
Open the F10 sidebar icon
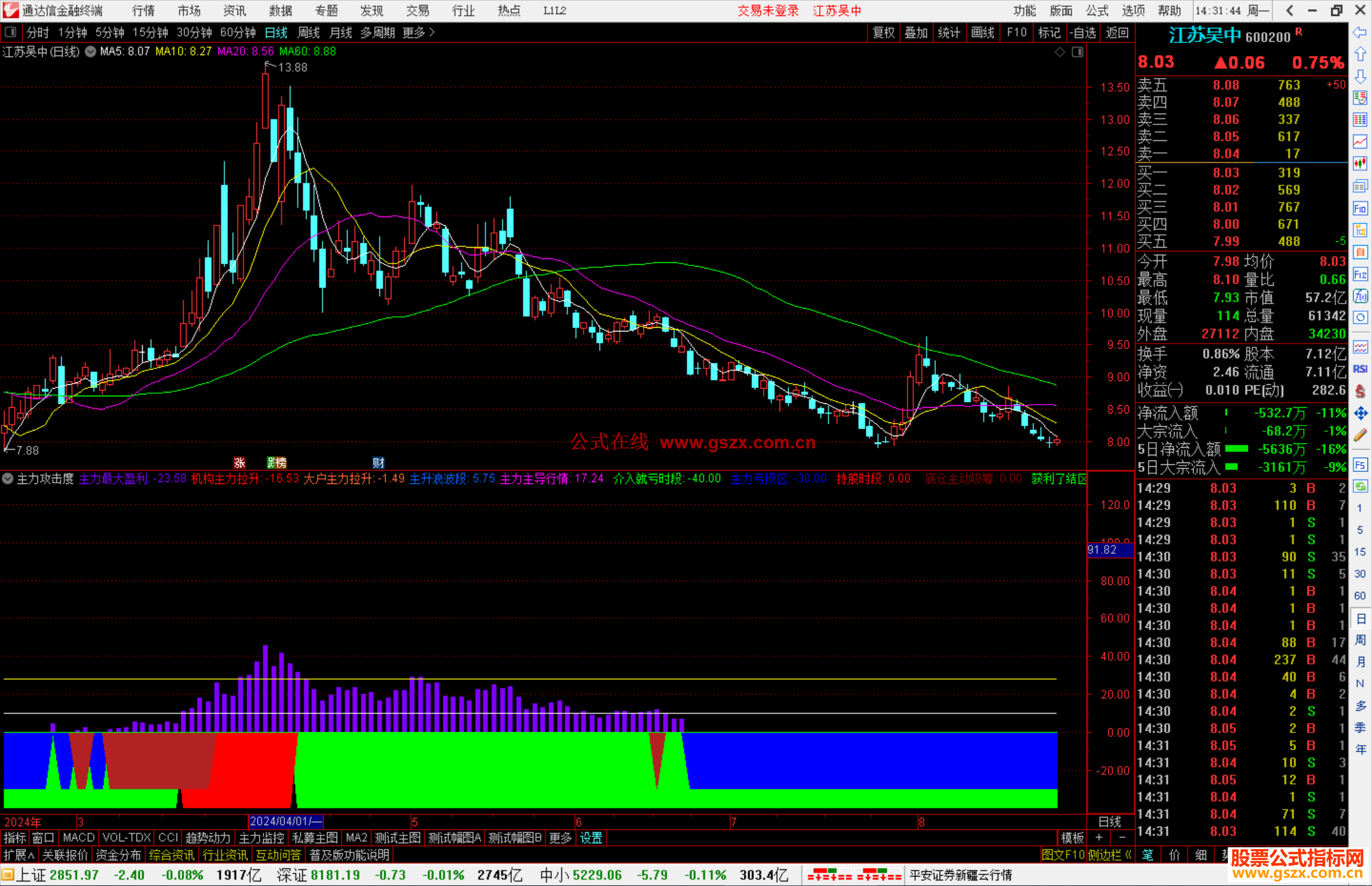pos(1360,208)
